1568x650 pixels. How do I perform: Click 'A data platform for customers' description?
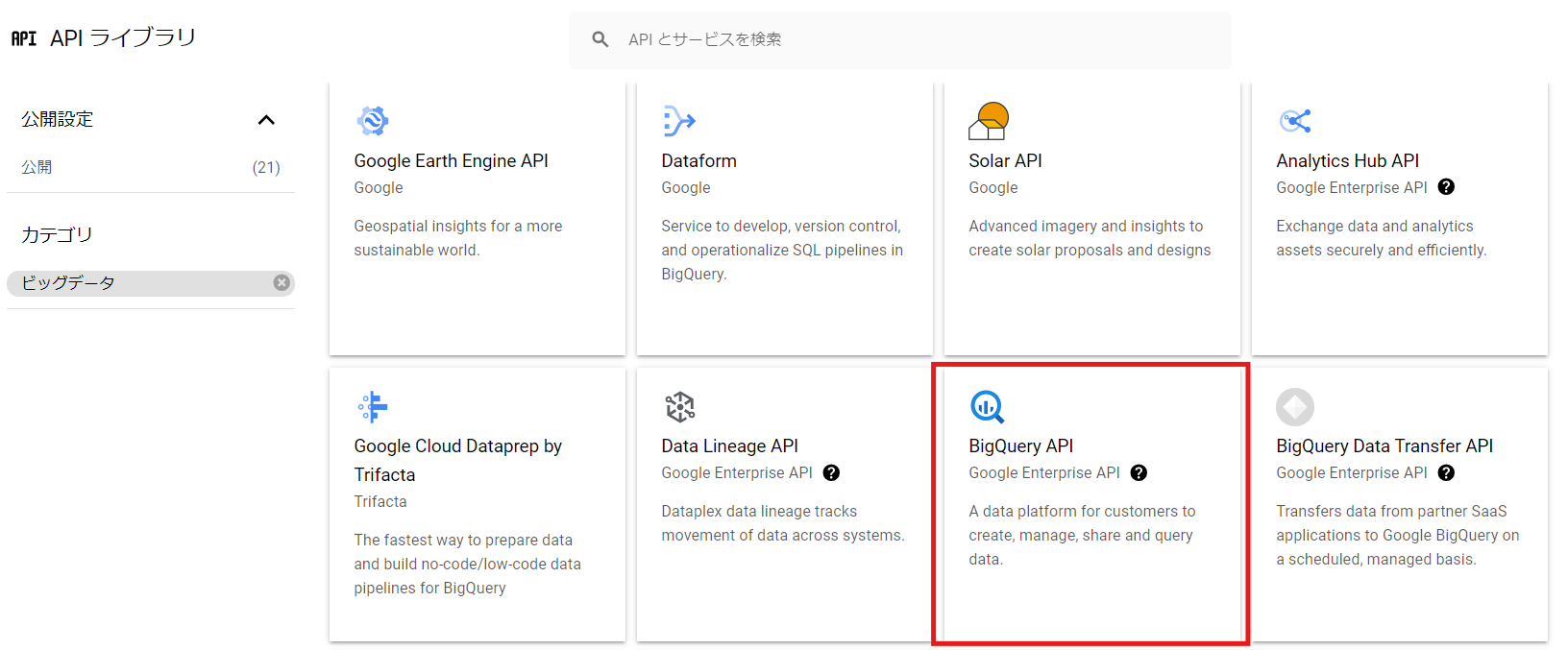point(1082,535)
